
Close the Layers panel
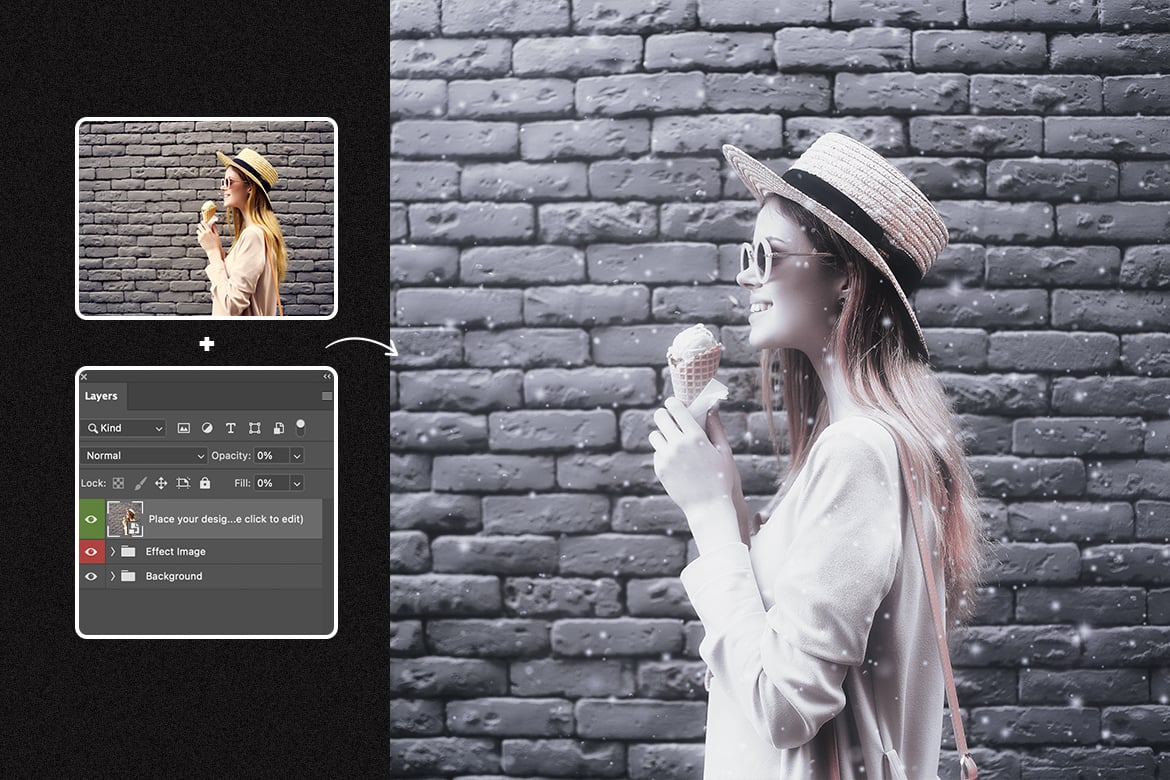(x=84, y=376)
